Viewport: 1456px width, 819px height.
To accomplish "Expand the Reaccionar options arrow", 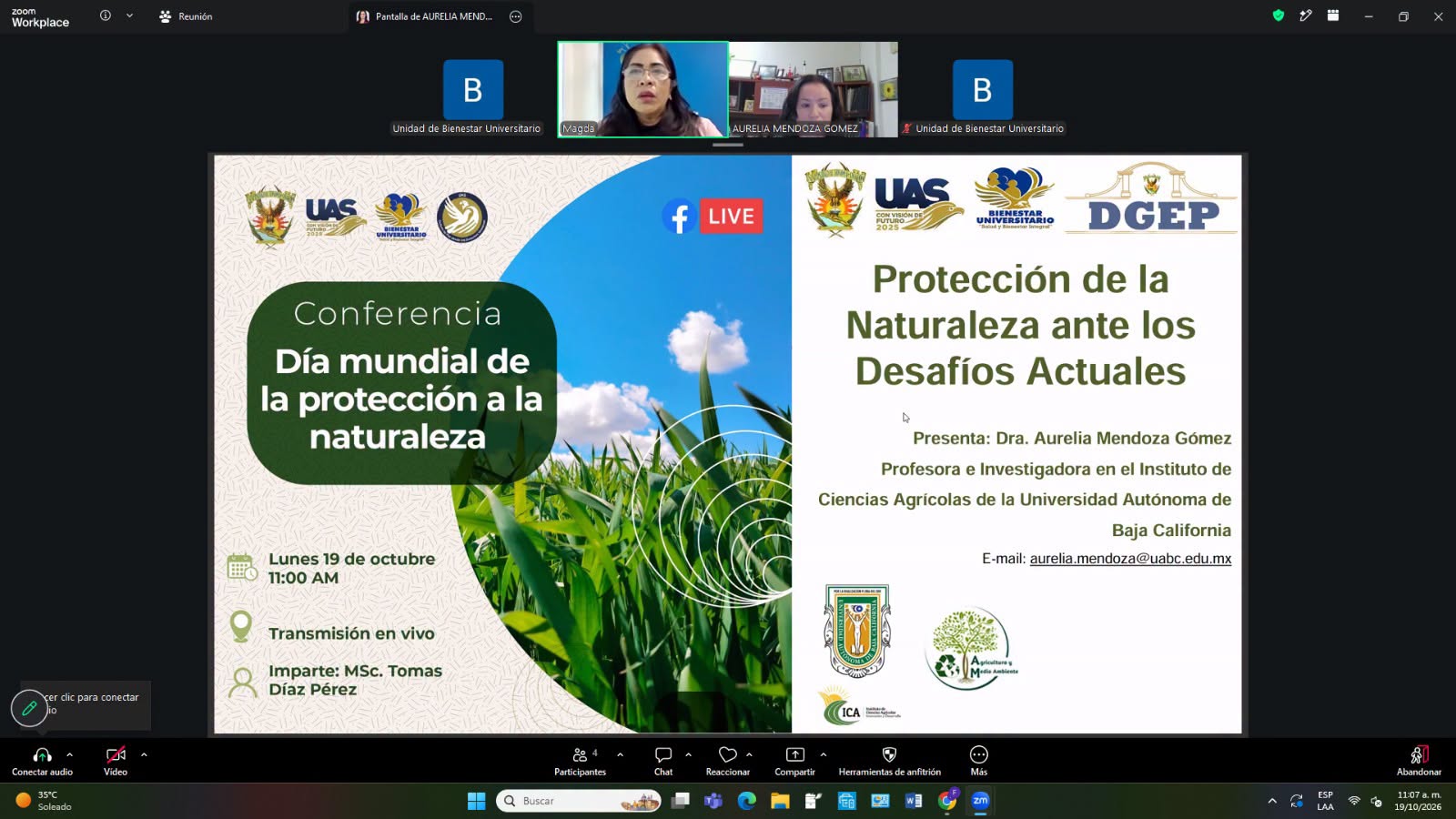I will pyautogui.click(x=749, y=754).
